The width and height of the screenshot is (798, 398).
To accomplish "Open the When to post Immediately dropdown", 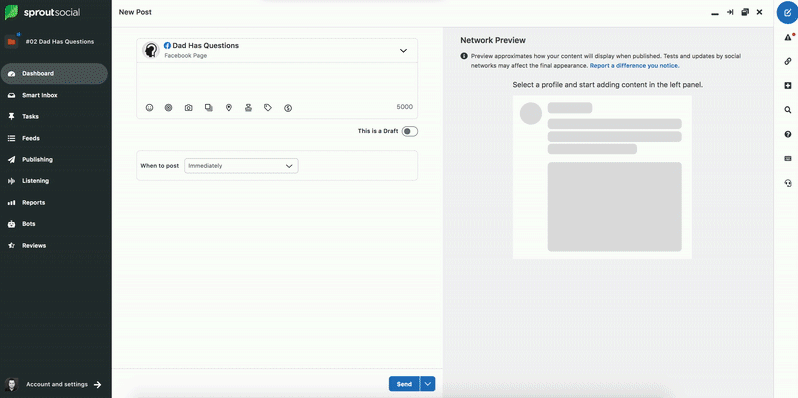I will click(241, 166).
